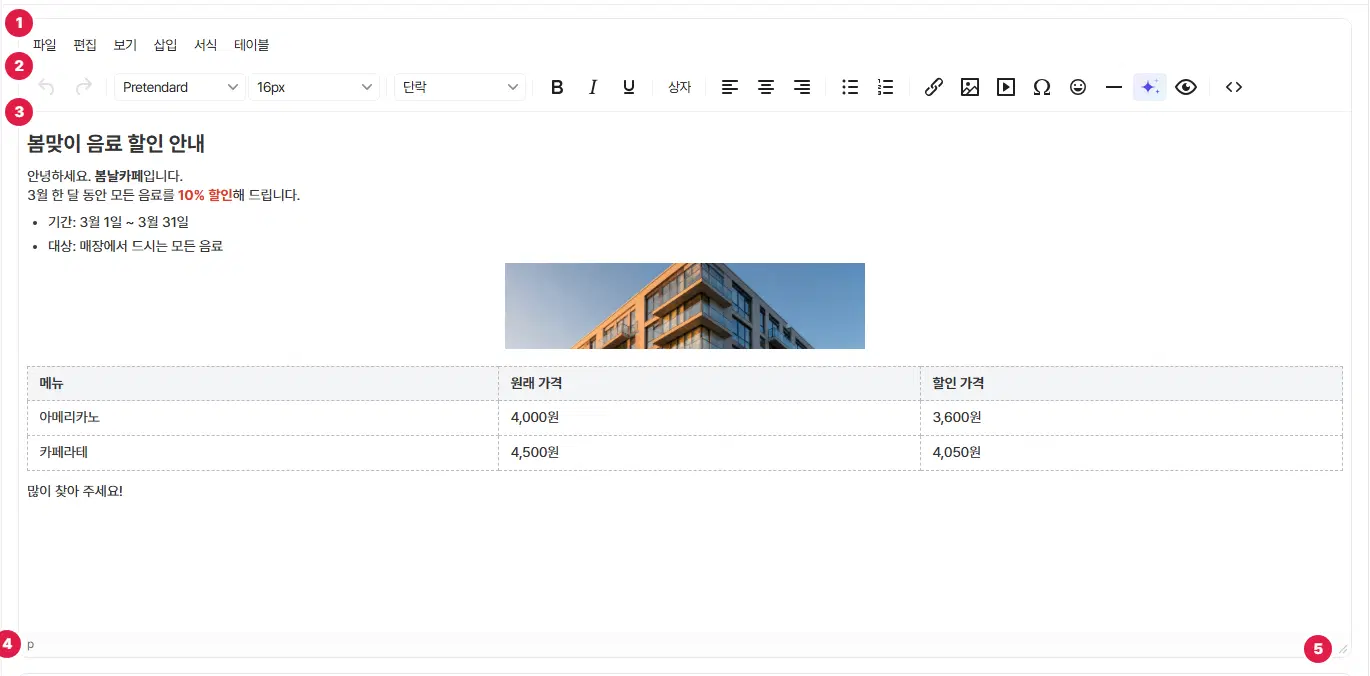Open the 편집 menu
1370x676 pixels.
(x=85, y=45)
